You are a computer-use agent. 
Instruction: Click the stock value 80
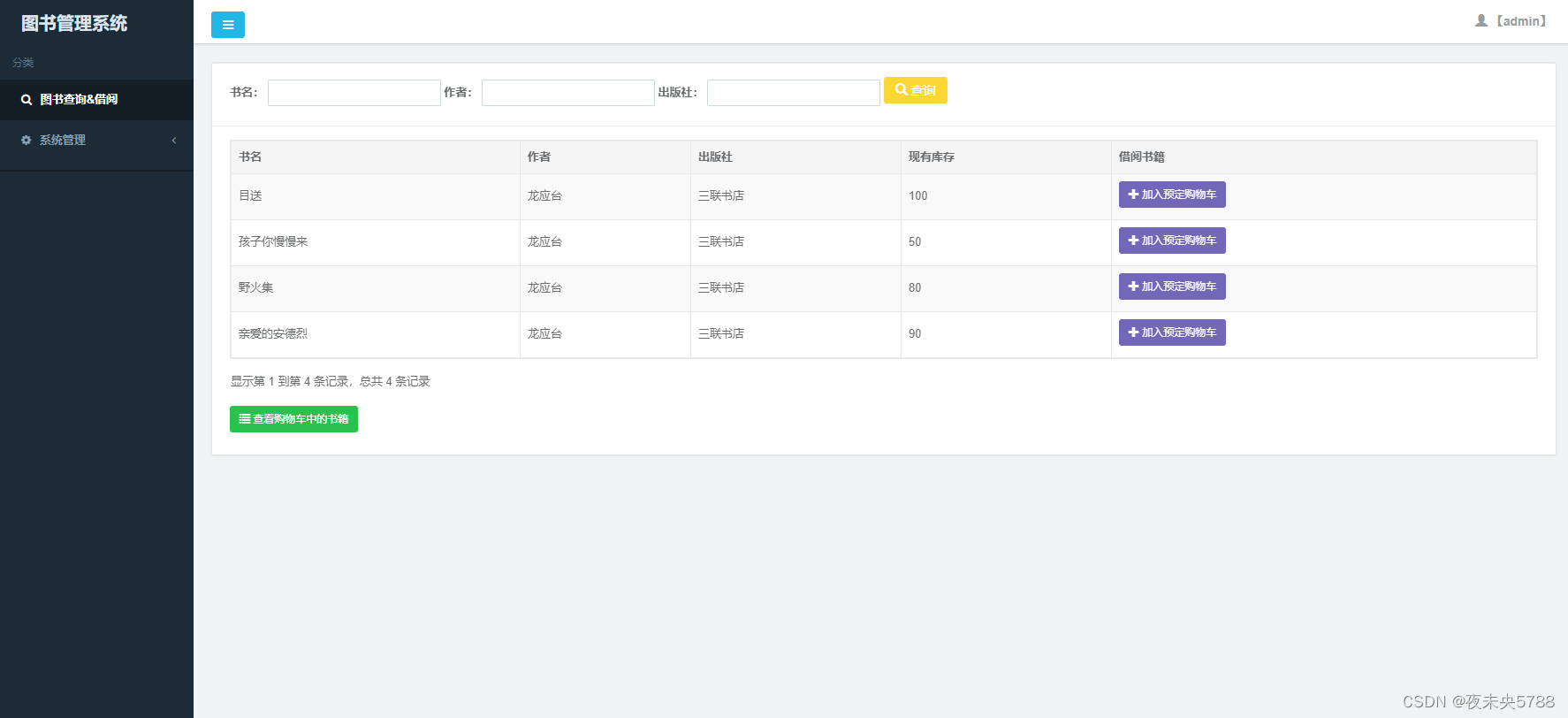click(x=915, y=288)
